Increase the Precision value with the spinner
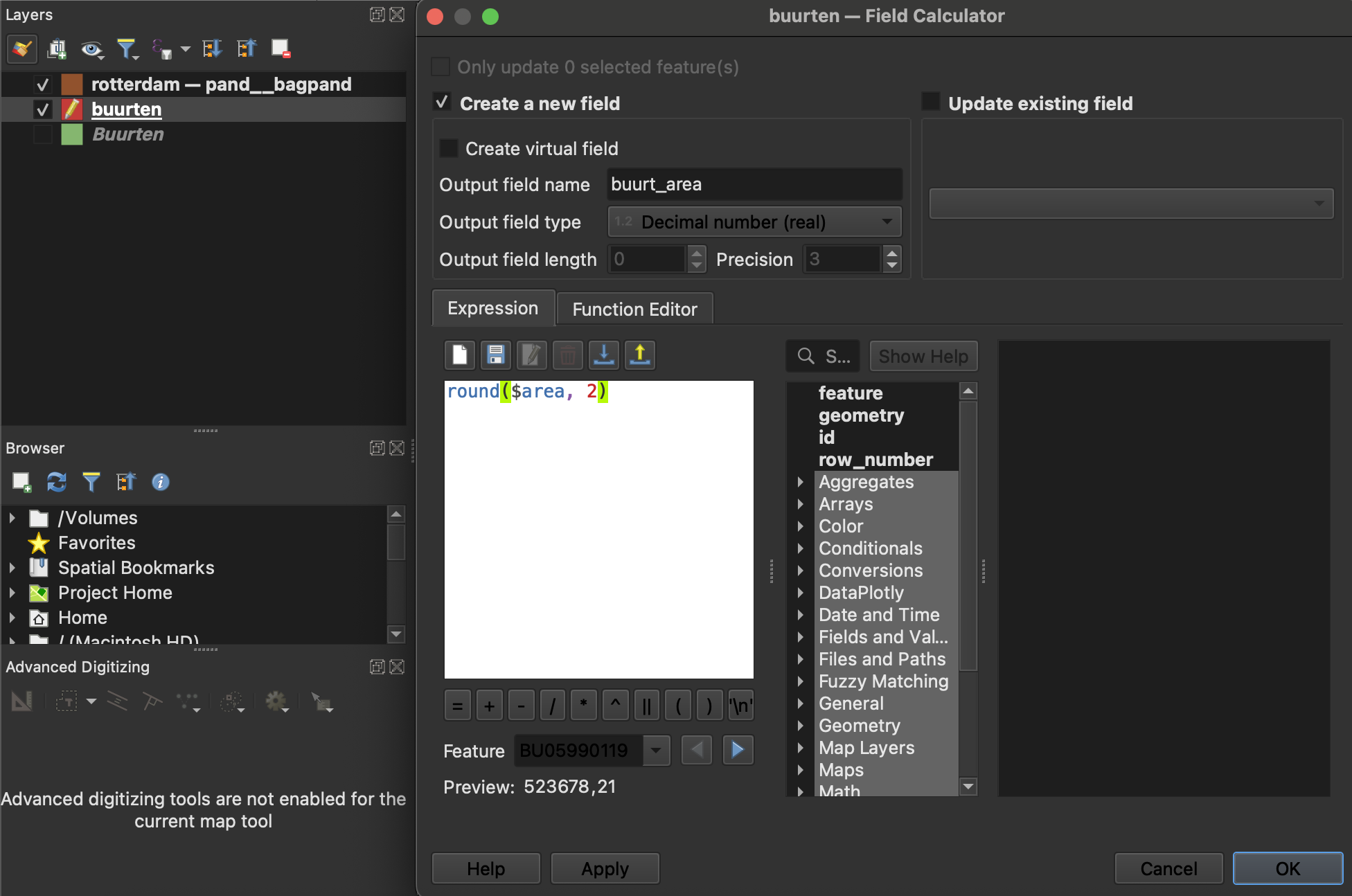This screenshot has width=1352, height=896. coord(893,254)
